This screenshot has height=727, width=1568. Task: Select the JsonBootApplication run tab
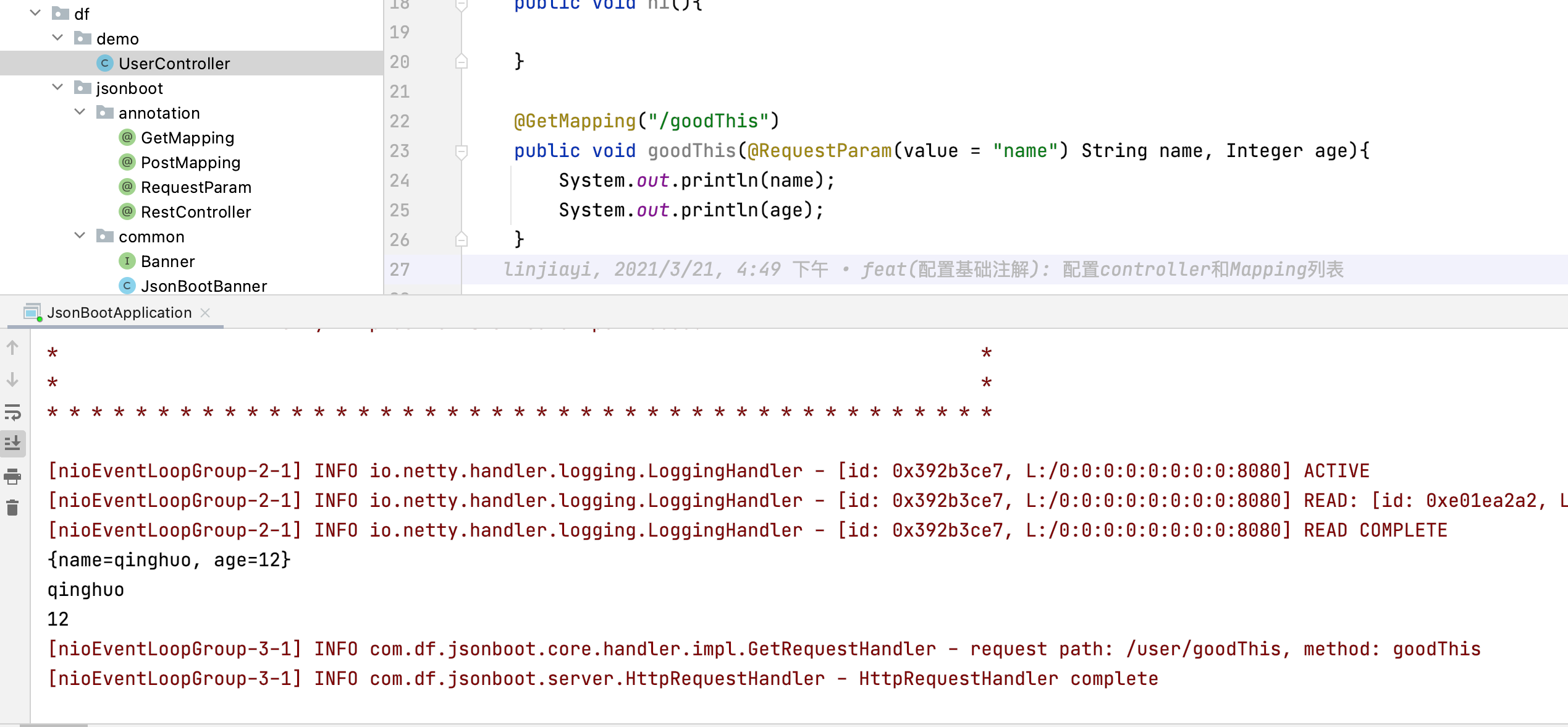[x=119, y=313]
